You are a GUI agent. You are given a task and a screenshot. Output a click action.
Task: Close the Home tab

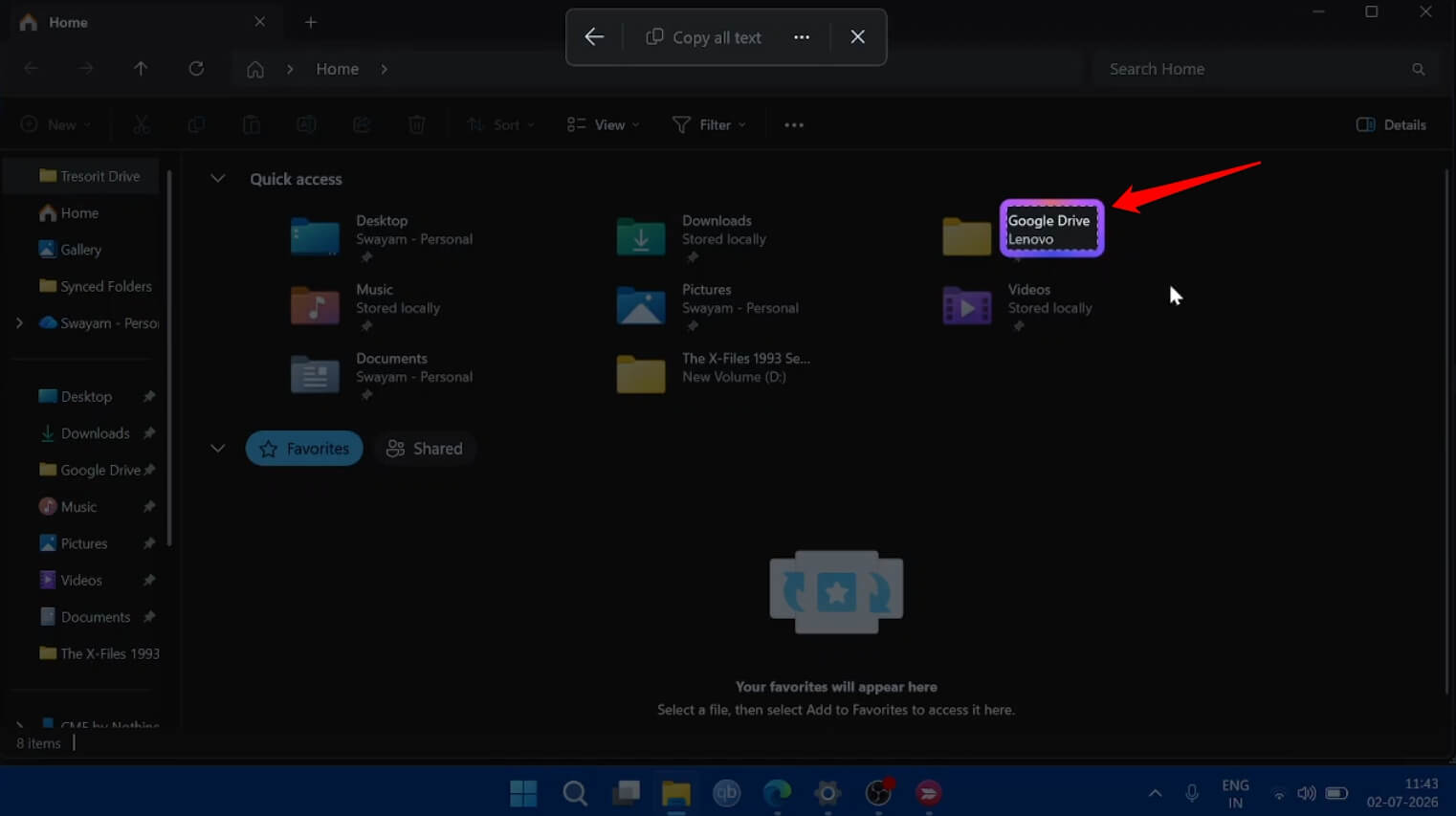pos(259,21)
